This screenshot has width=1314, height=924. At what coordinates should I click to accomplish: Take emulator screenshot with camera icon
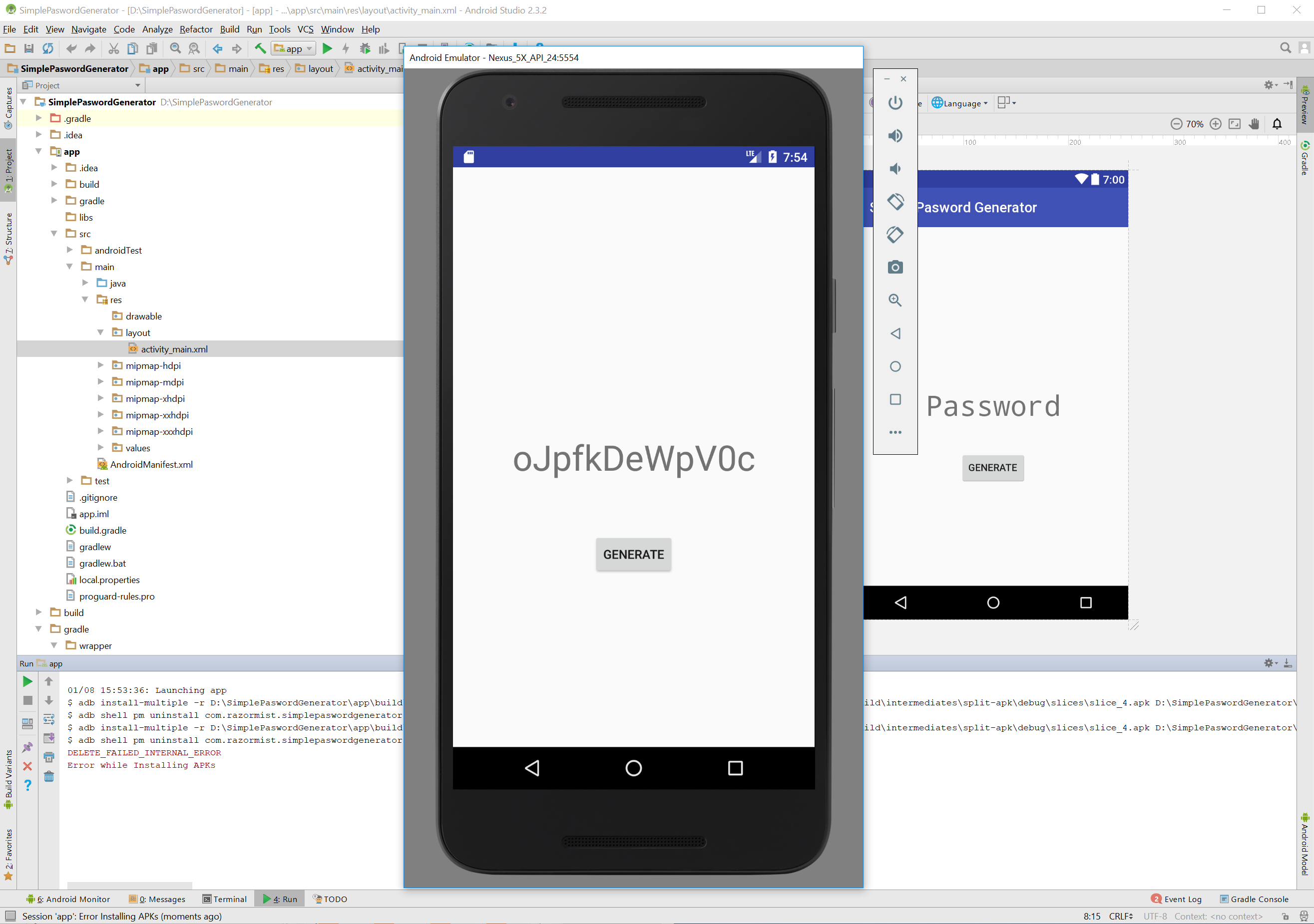tap(895, 267)
